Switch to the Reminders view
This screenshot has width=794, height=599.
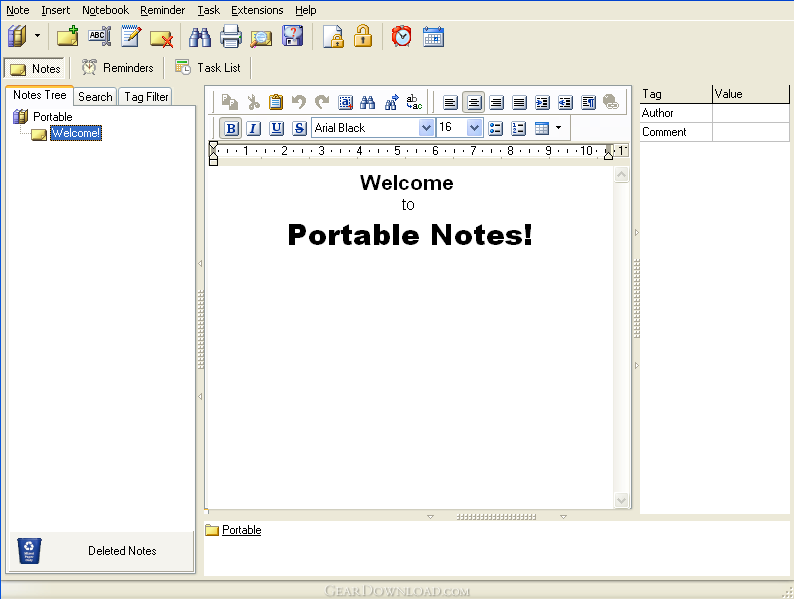tap(117, 68)
